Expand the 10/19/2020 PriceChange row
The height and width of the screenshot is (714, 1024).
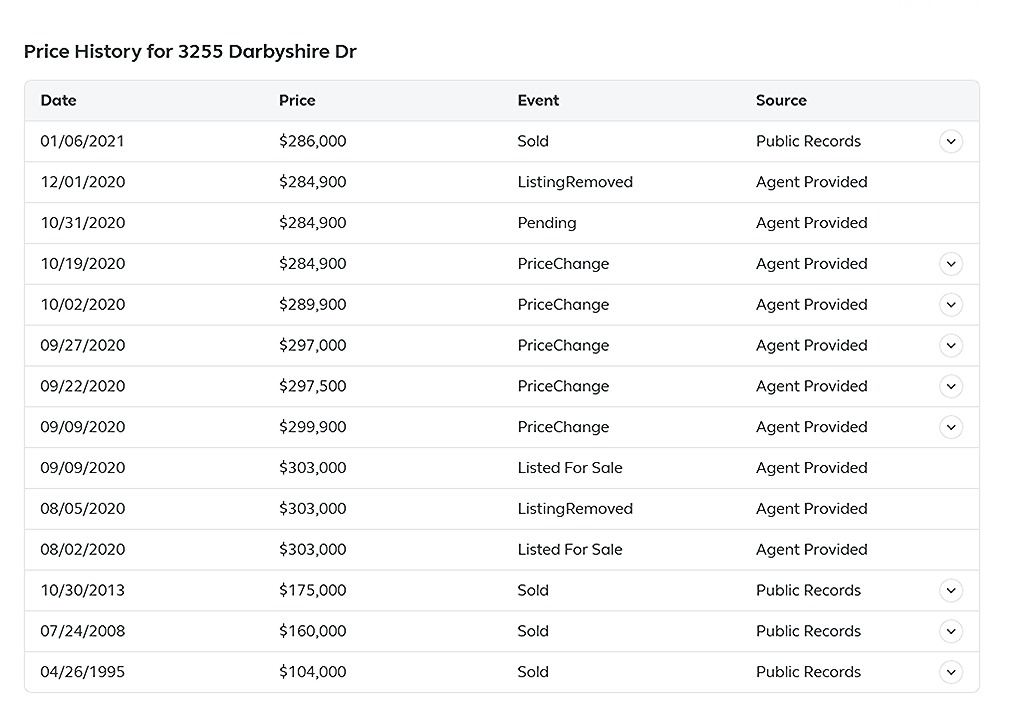[951, 264]
